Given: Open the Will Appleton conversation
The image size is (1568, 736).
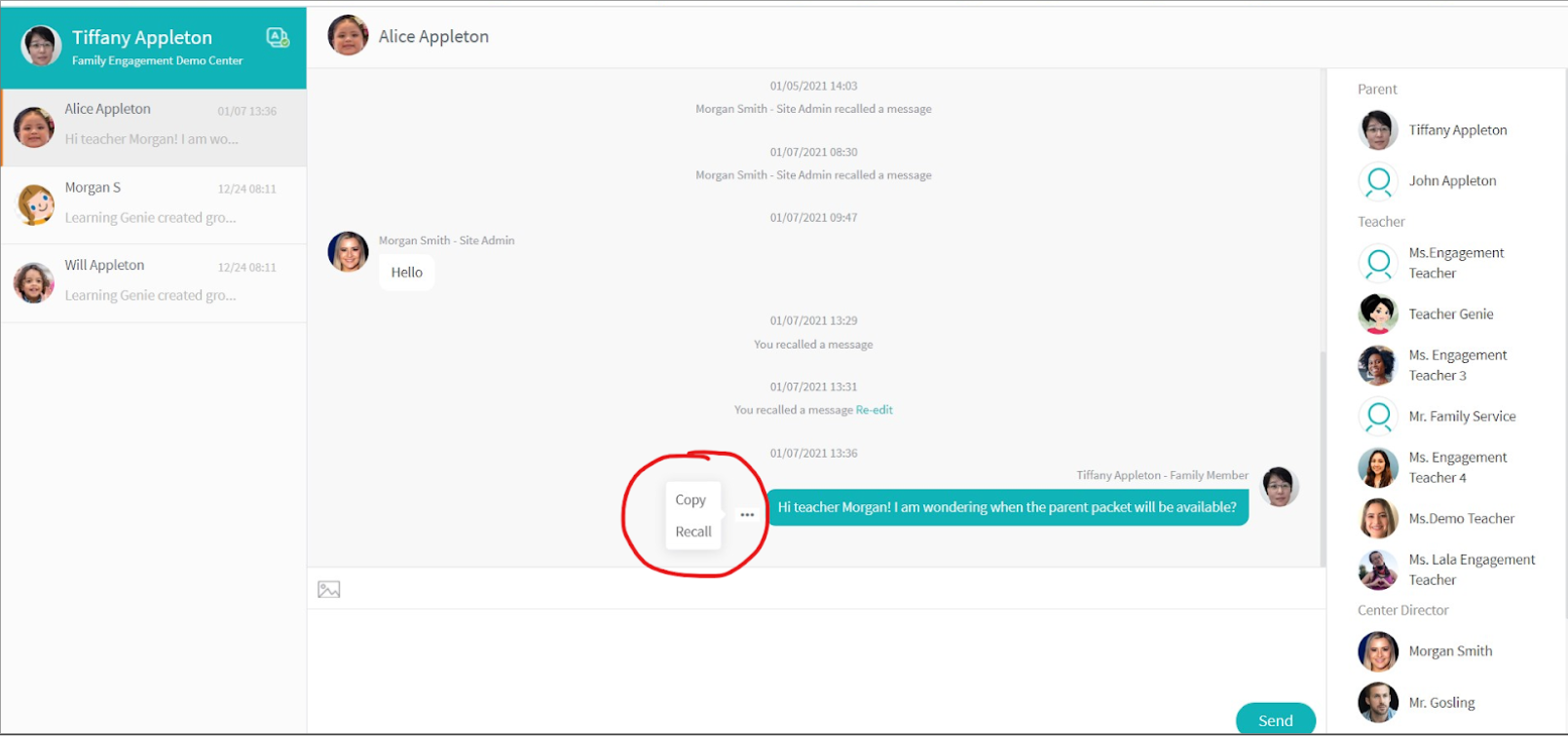Looking at the screenshot, I should pos(154,282).
